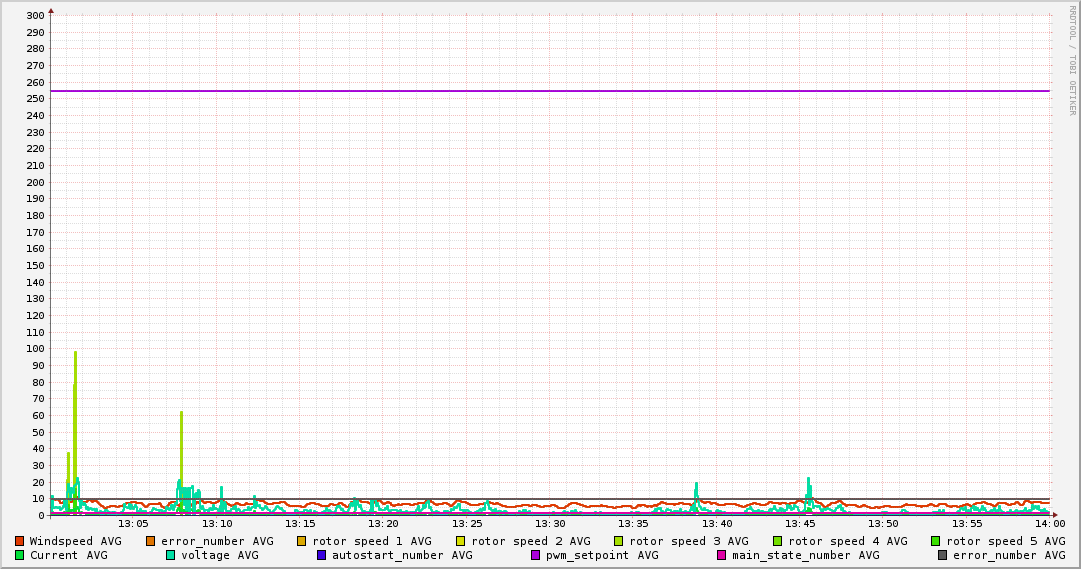This screenshot has width=1081, height=569.
Task: Click the 50 value on the y-axis
Action: (x=38, y=432)
